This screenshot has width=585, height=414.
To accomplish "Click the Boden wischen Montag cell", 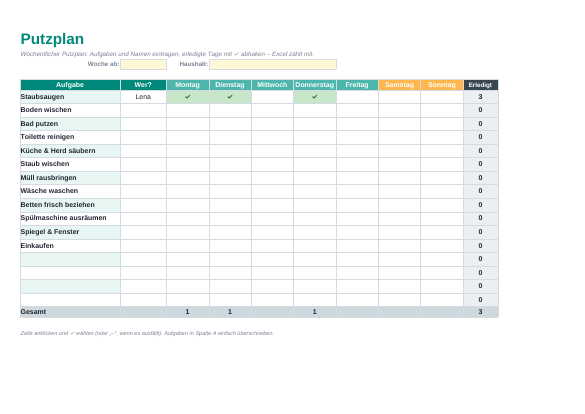I will (188, 110).
